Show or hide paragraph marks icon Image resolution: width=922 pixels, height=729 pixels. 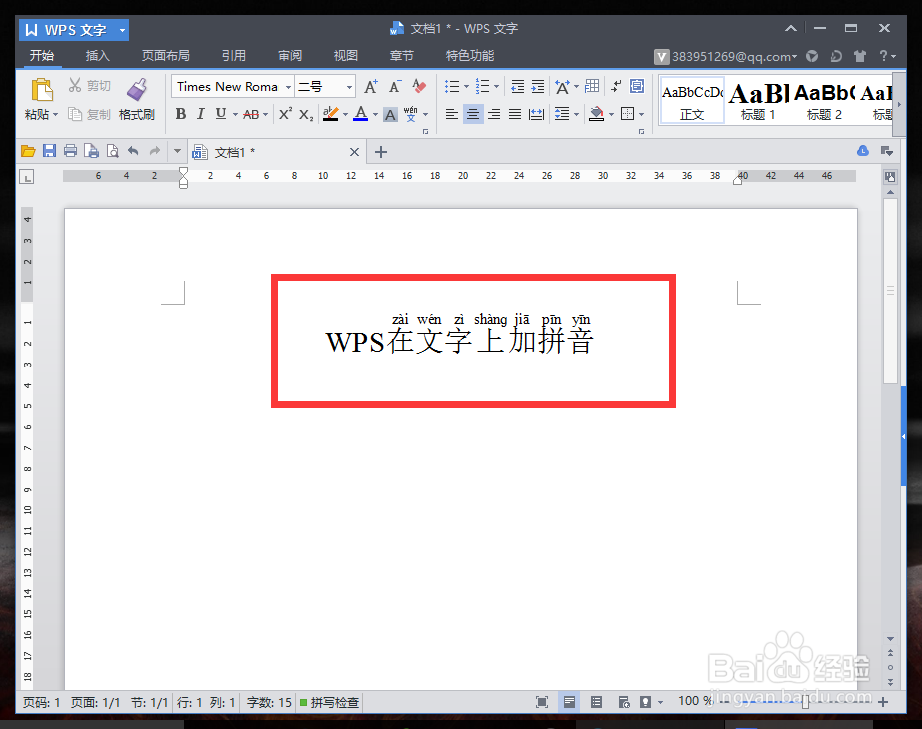tap(616, 86)
